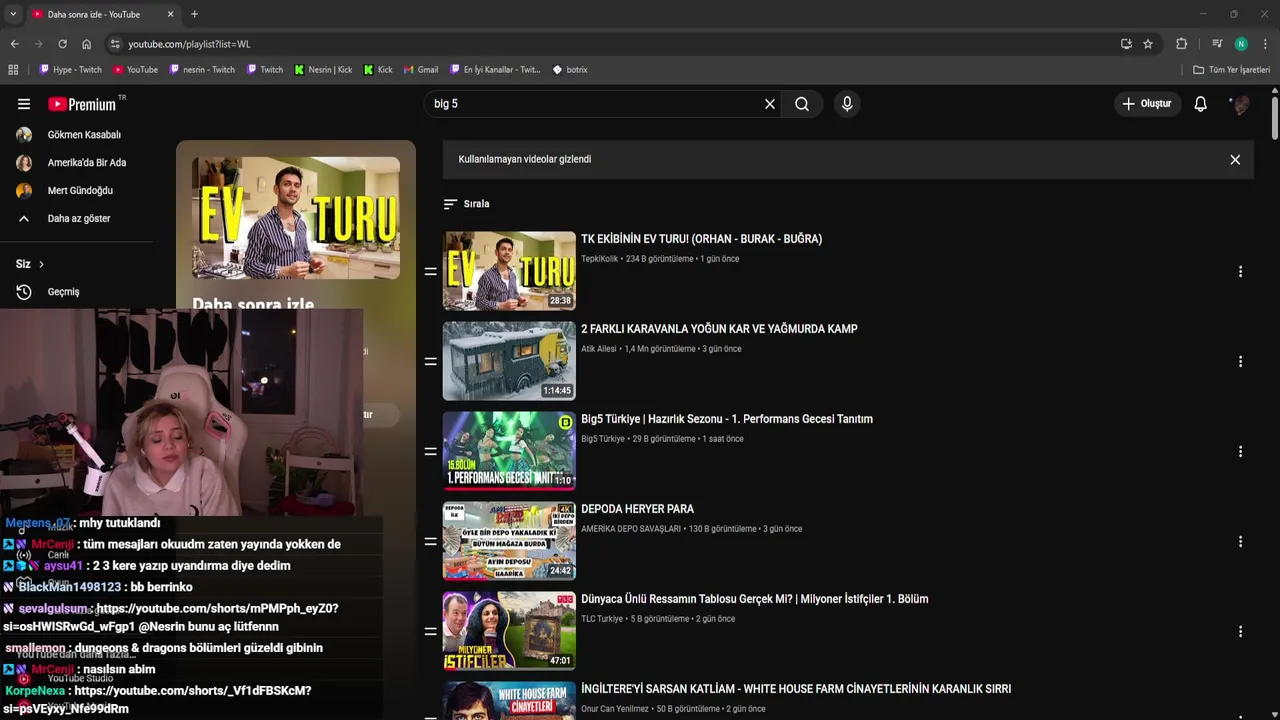The width and height of the screenshot is (1280, 720).
Task: Visit Atik Ailesi channel link
Action: point(599,349)
